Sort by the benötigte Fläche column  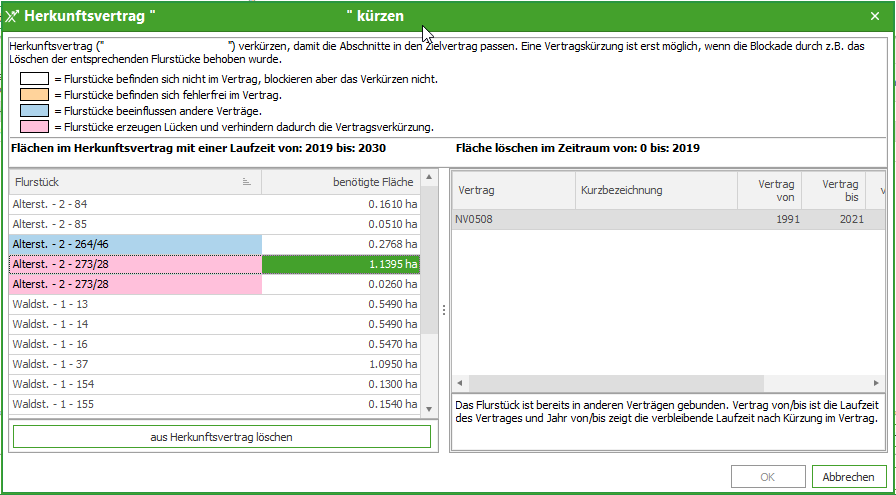tap(340, 182)
